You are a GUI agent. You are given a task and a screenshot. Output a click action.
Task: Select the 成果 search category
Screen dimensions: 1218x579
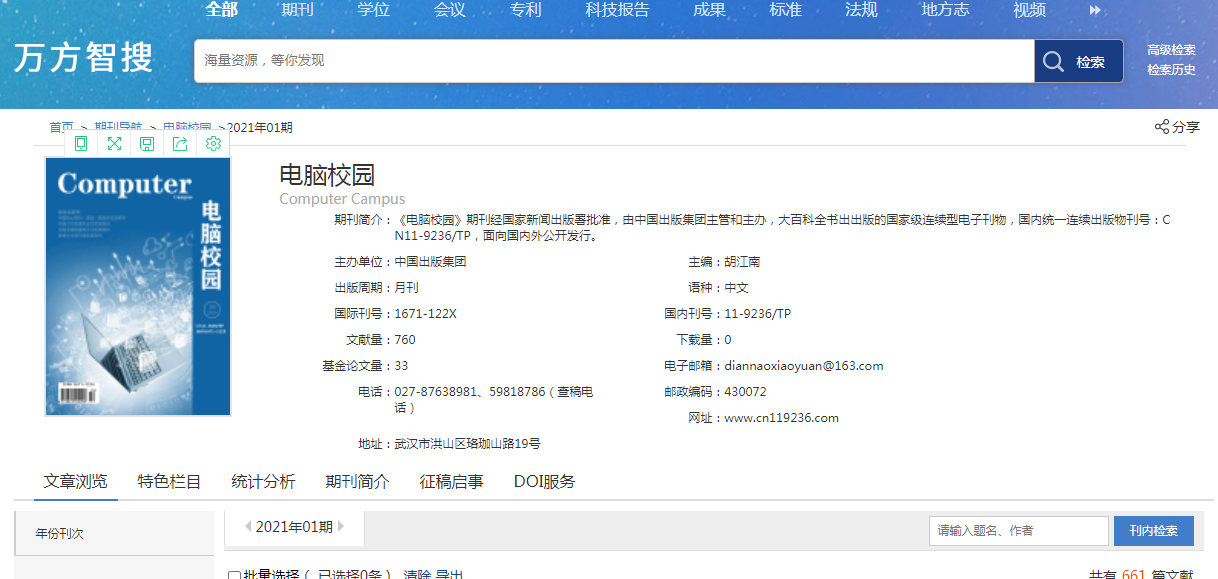[x=710, y=10]
